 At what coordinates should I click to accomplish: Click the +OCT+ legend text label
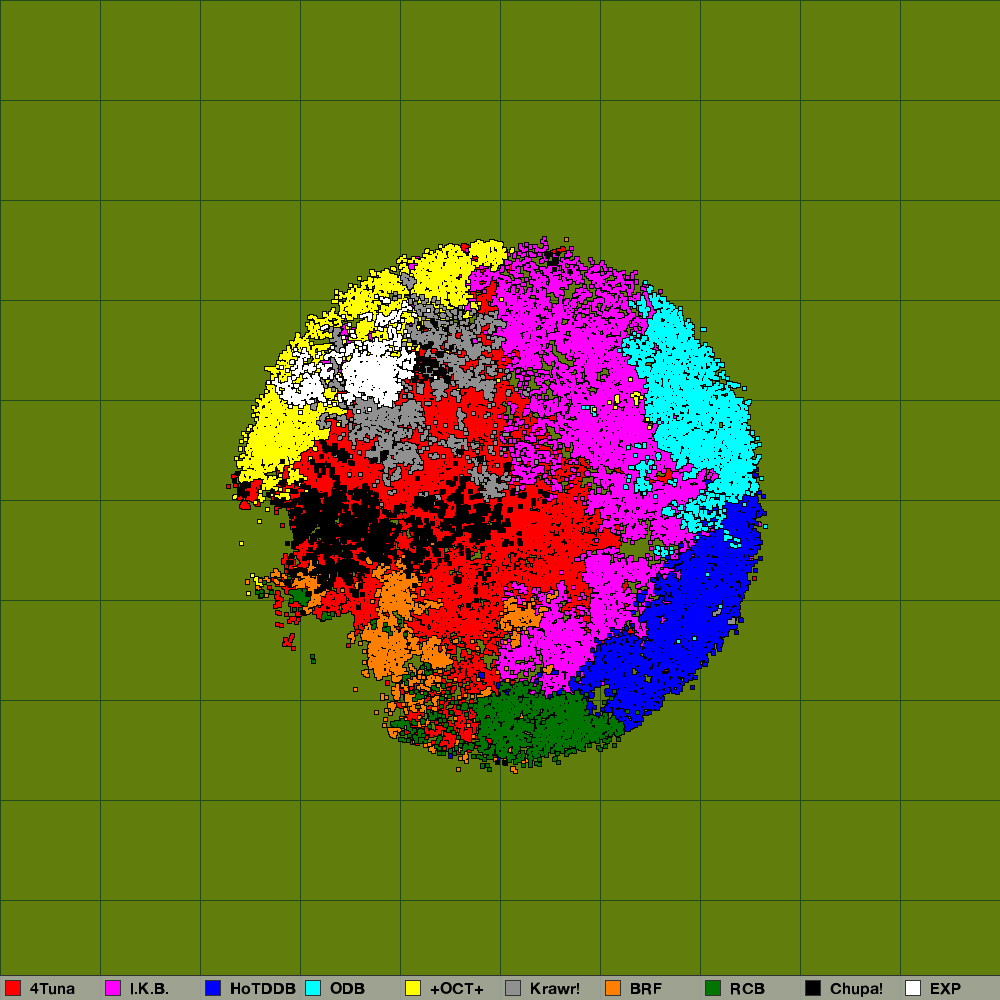tap(456, 988)
